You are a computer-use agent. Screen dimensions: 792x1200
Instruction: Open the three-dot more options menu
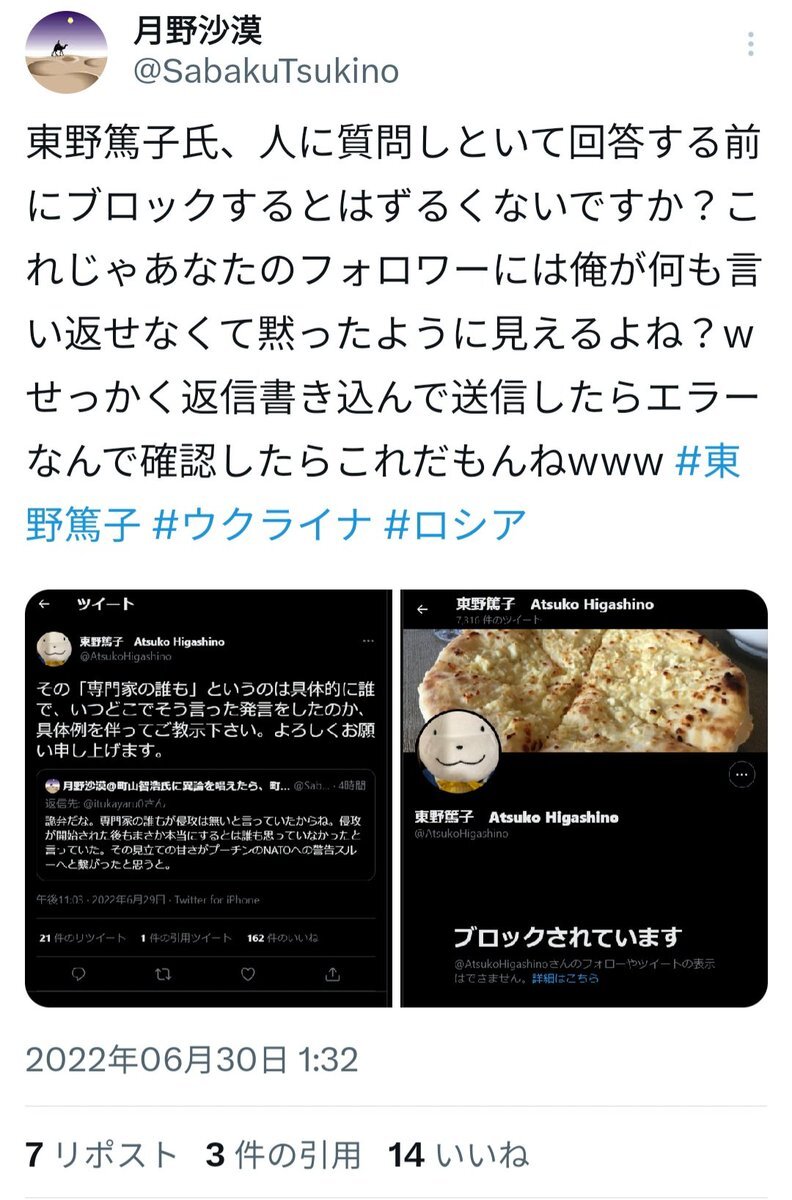[x=751, y=45]
